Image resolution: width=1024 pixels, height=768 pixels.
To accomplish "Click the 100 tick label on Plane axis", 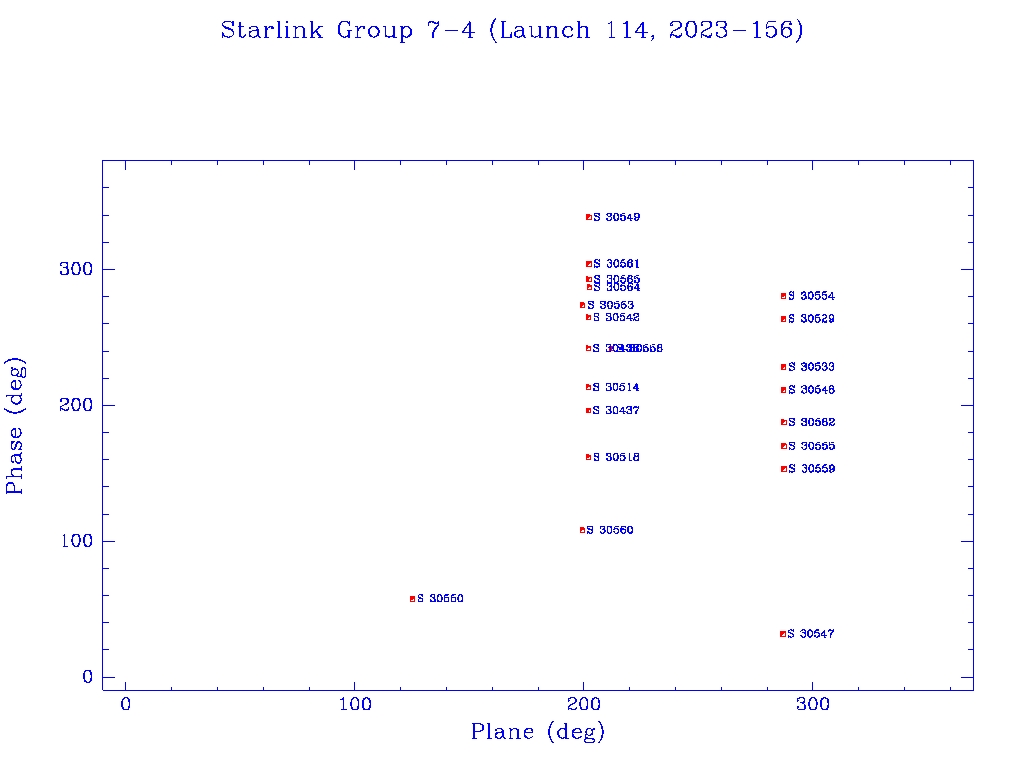I will [355, 704].
